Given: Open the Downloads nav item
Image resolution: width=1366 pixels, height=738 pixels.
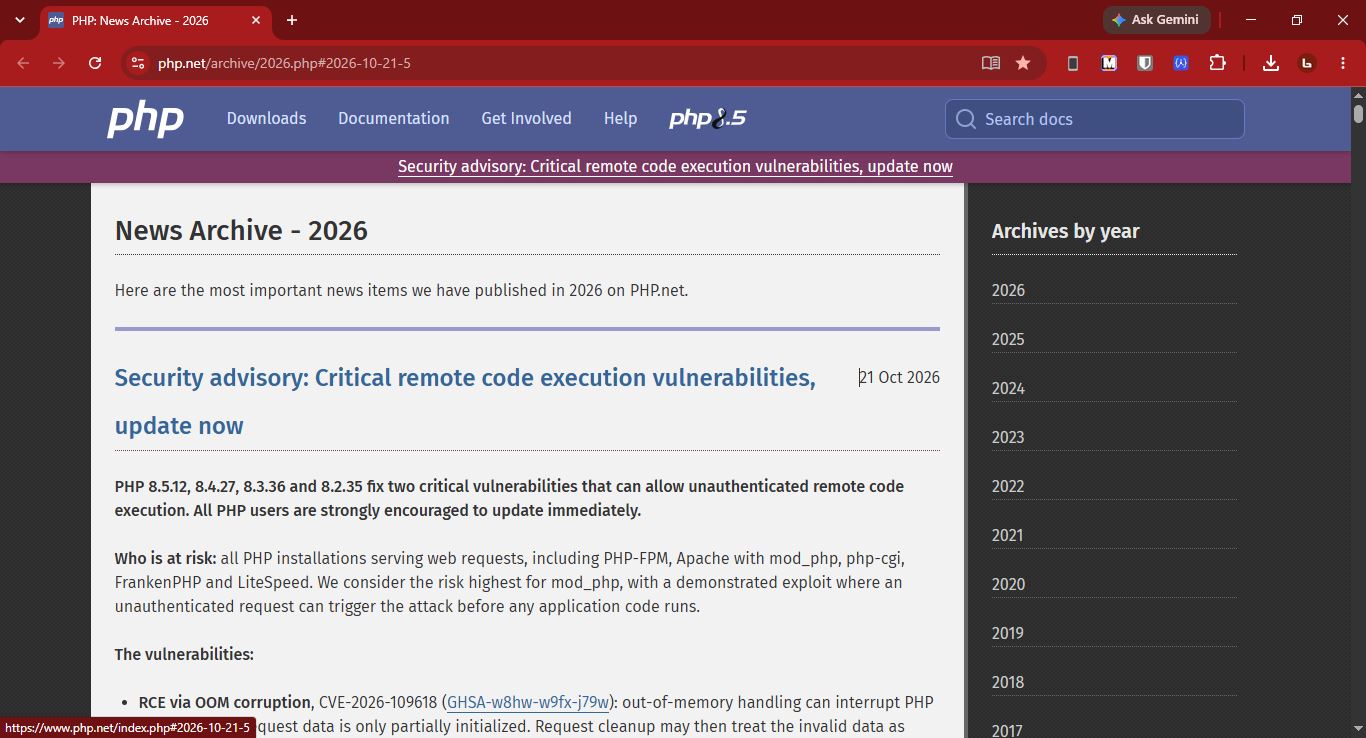Looking at the screenshot, I should [266, 118].
